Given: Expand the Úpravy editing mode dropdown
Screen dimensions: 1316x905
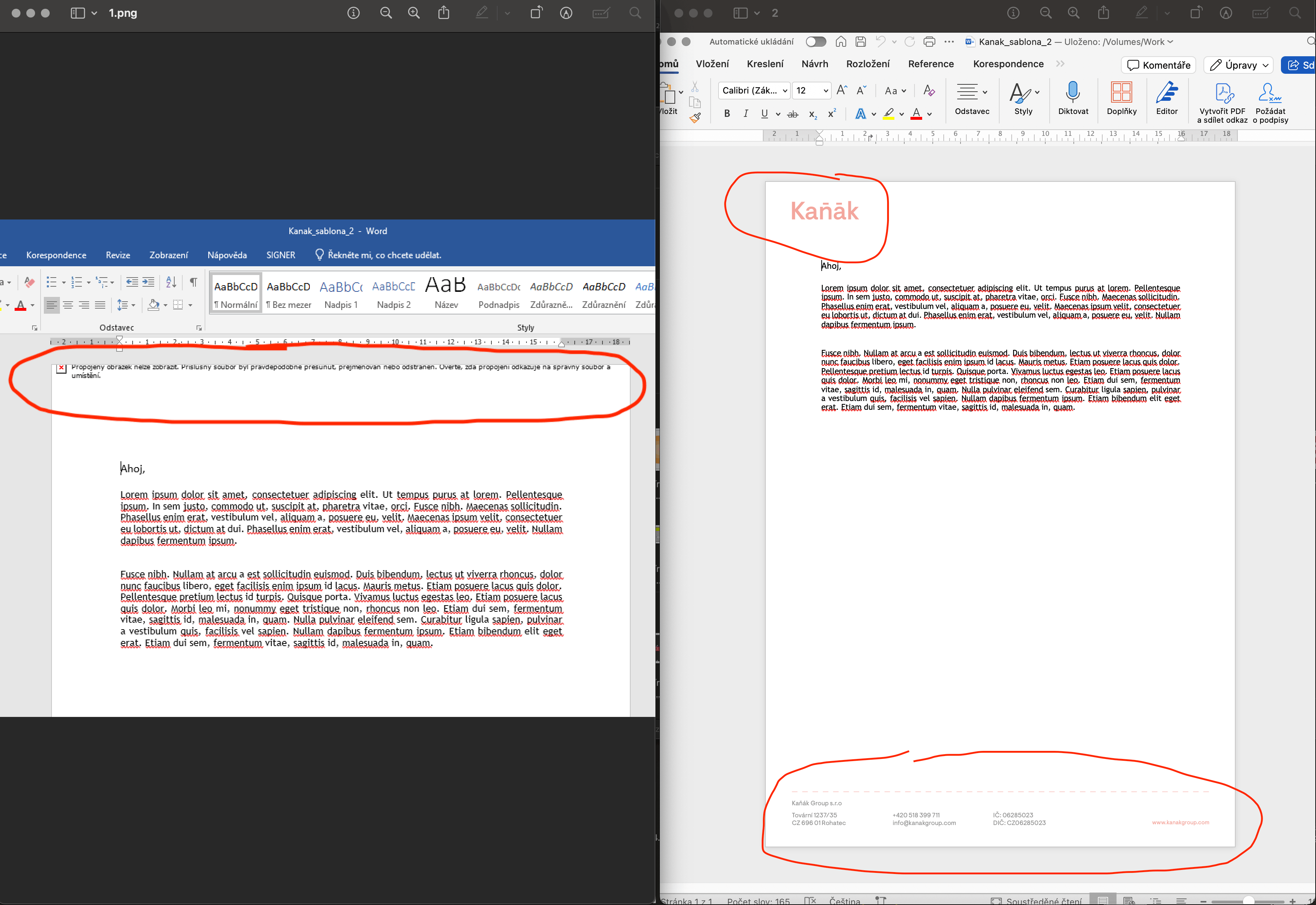Looking at the screenshot, I should [x=1239, y=65].
